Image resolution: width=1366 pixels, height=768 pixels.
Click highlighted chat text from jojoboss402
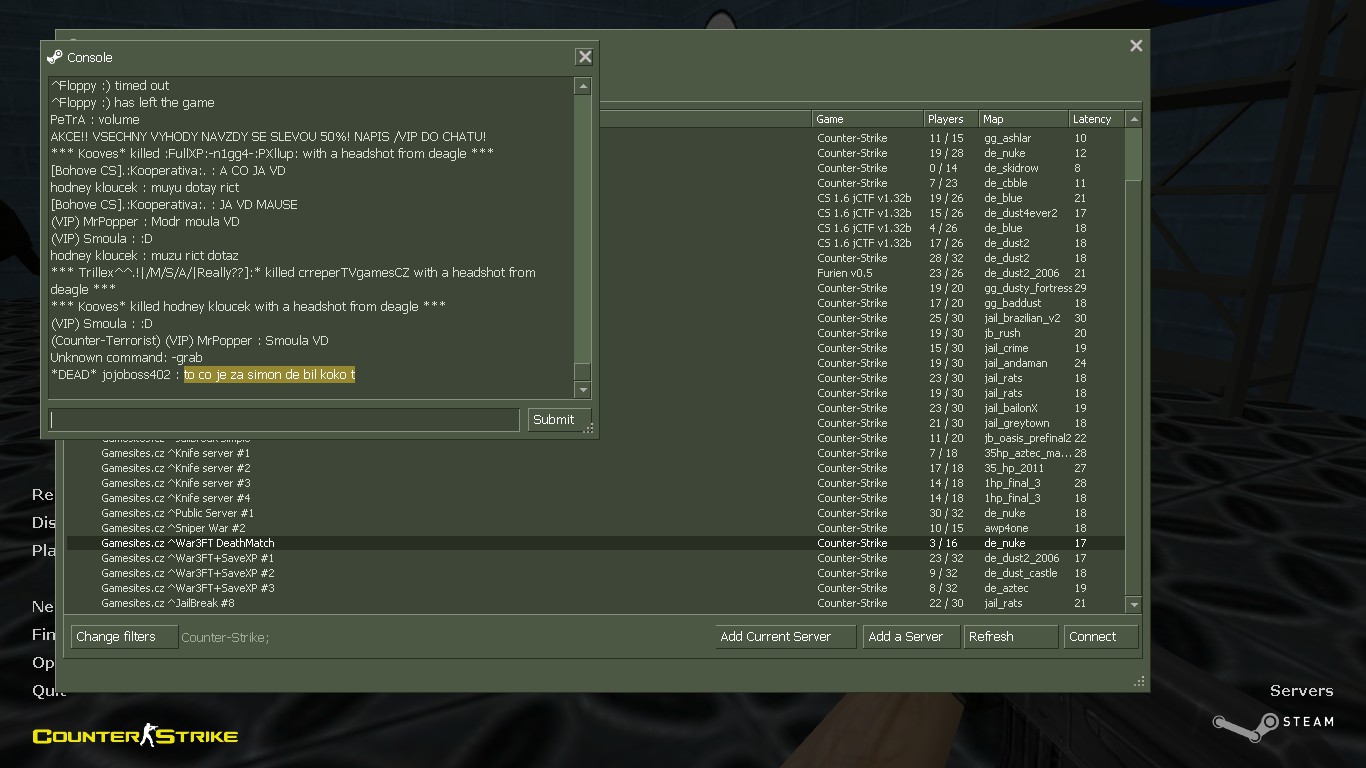click(269, 374)
